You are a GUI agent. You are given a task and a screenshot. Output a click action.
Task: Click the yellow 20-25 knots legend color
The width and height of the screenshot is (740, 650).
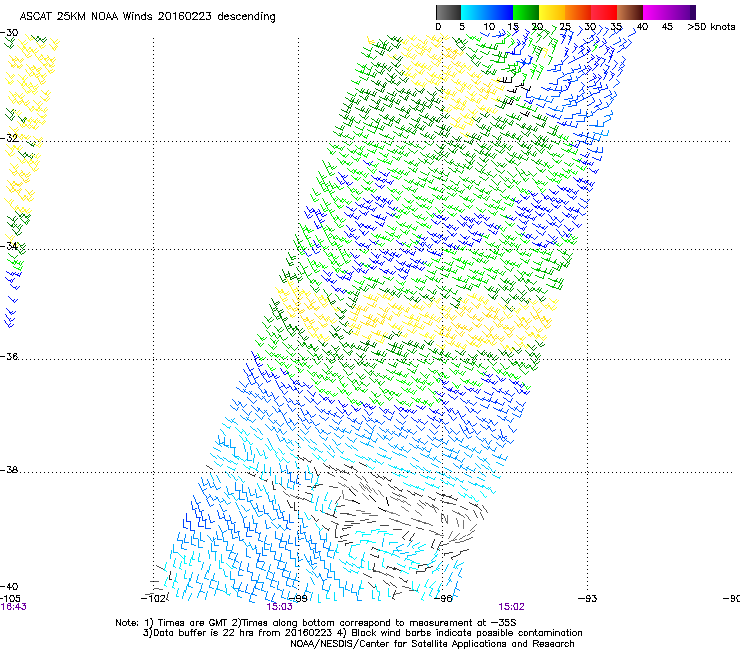552,12
